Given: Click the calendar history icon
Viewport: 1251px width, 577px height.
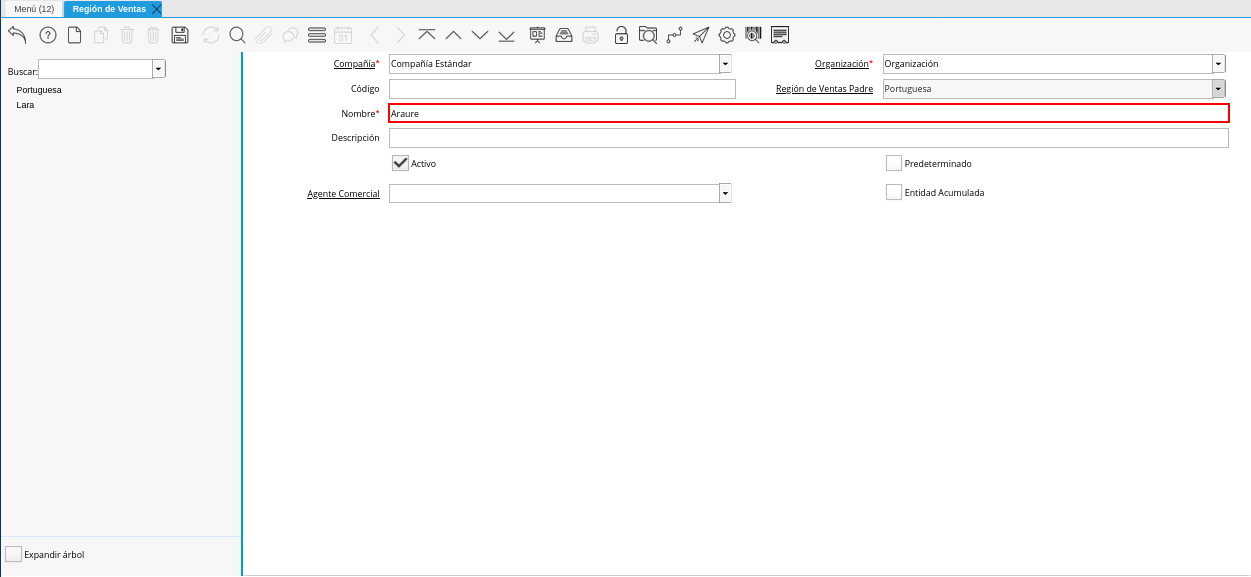Looking at the screenshot, I should pyautogui.click(x=343, y=35).
